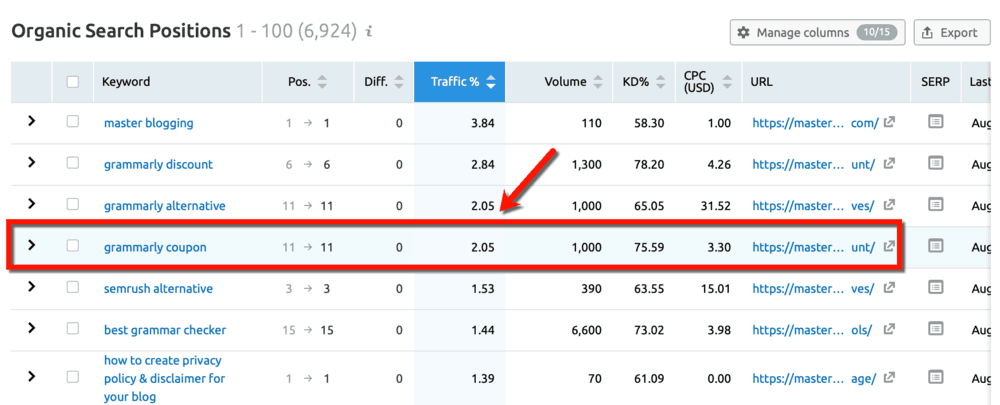Open the URL link in grammarly discount row
This screenshot has height=405, width=1000.
pos(816,165)
